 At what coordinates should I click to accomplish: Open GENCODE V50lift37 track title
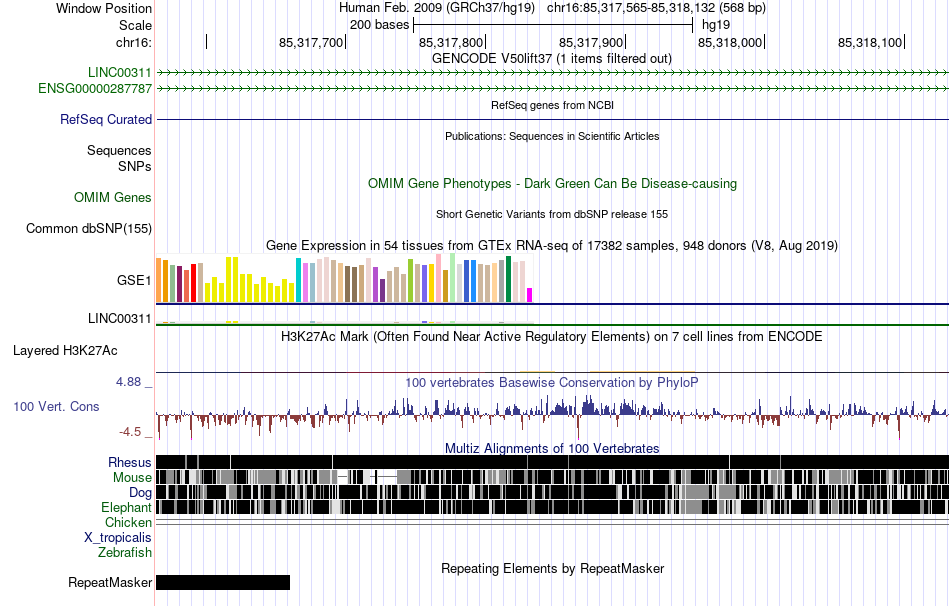click(x=552, y=59)
